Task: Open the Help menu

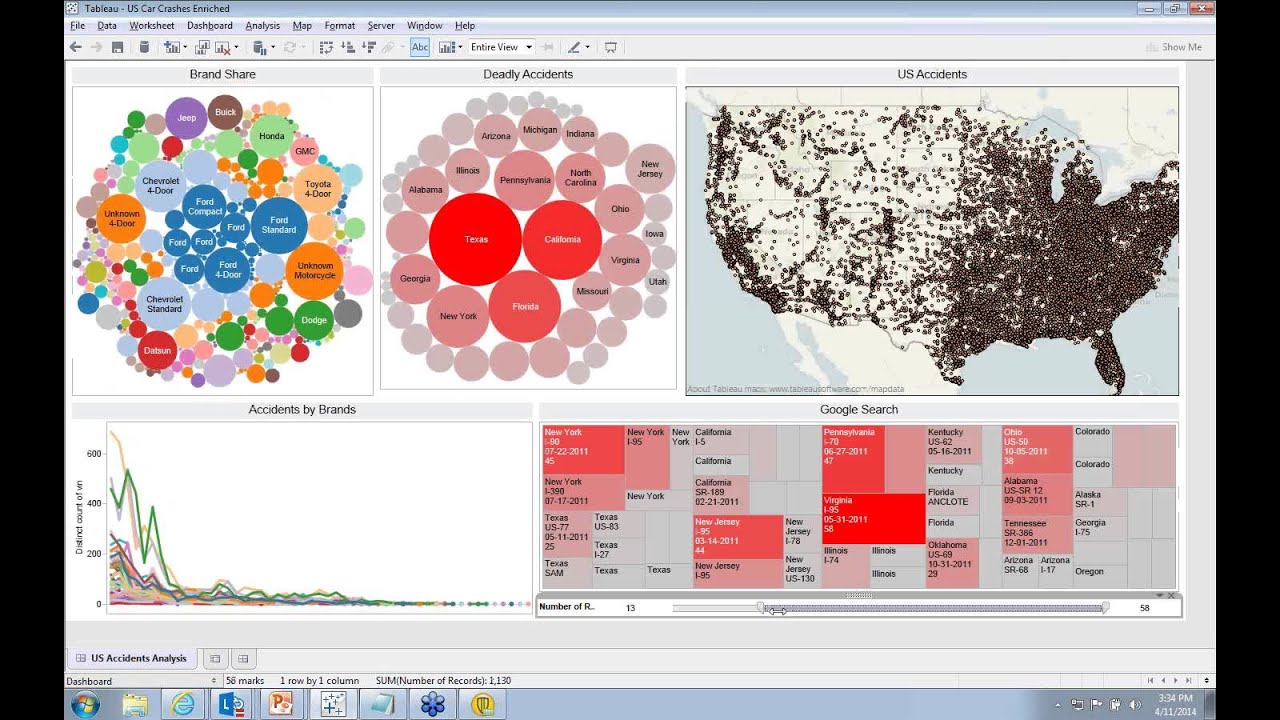Action: point(465,25)
